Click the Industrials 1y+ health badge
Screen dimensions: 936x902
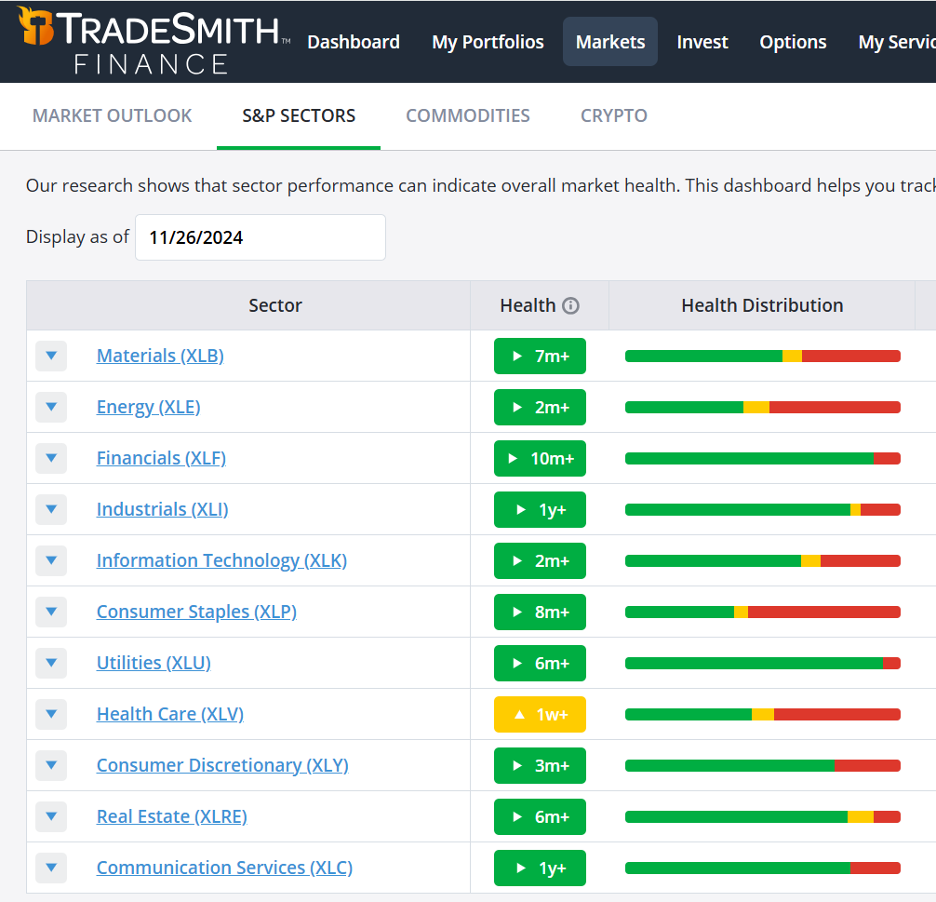[x=540, y=510]
